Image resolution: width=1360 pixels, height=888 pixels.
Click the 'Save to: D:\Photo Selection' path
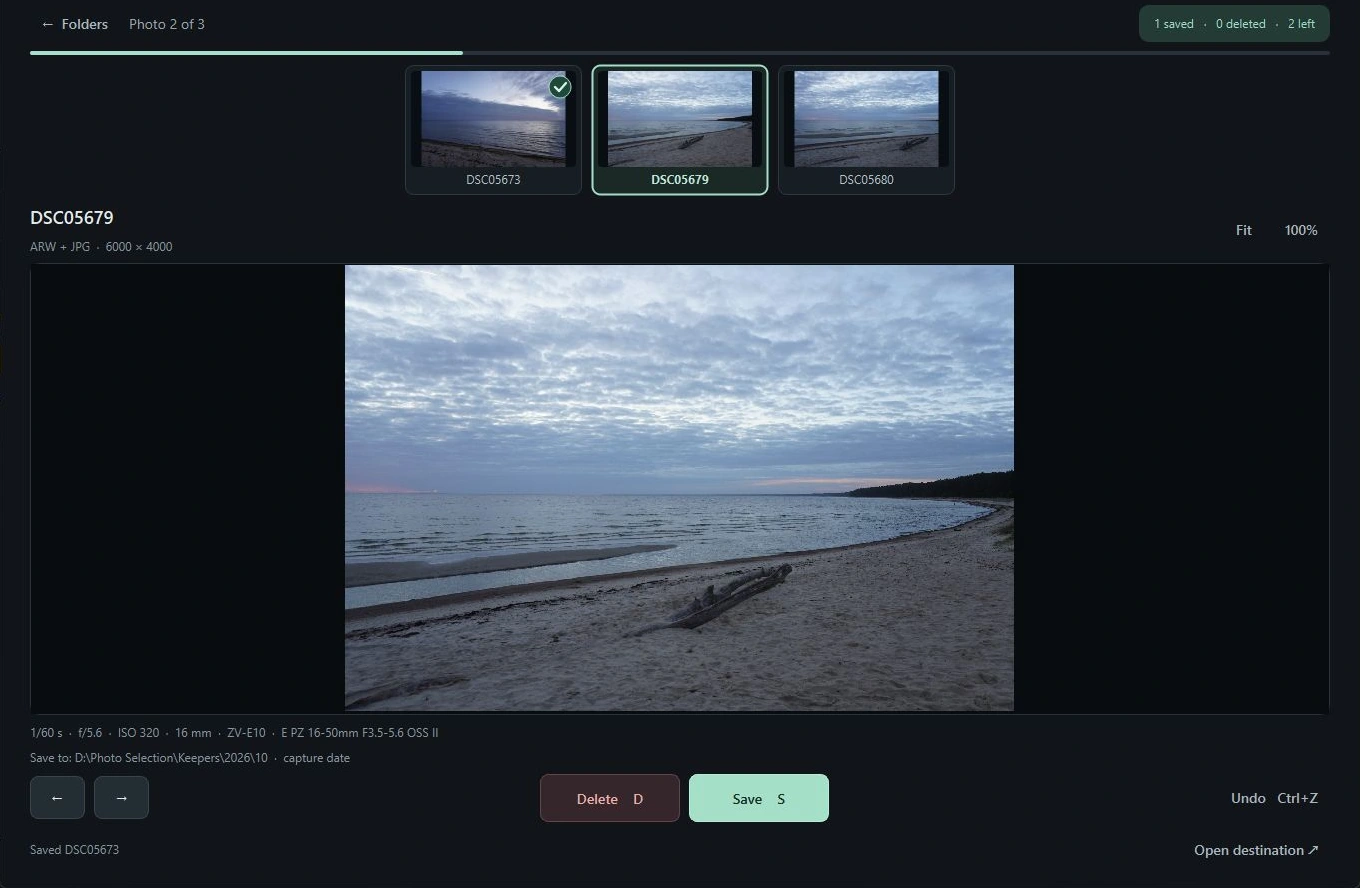(190, 758)
